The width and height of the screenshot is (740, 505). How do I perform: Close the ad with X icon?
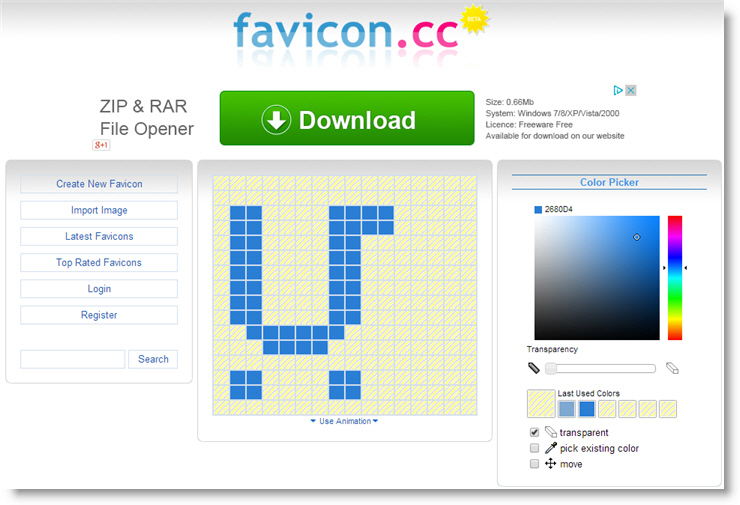pyautogui.click(x=631, y=90)
